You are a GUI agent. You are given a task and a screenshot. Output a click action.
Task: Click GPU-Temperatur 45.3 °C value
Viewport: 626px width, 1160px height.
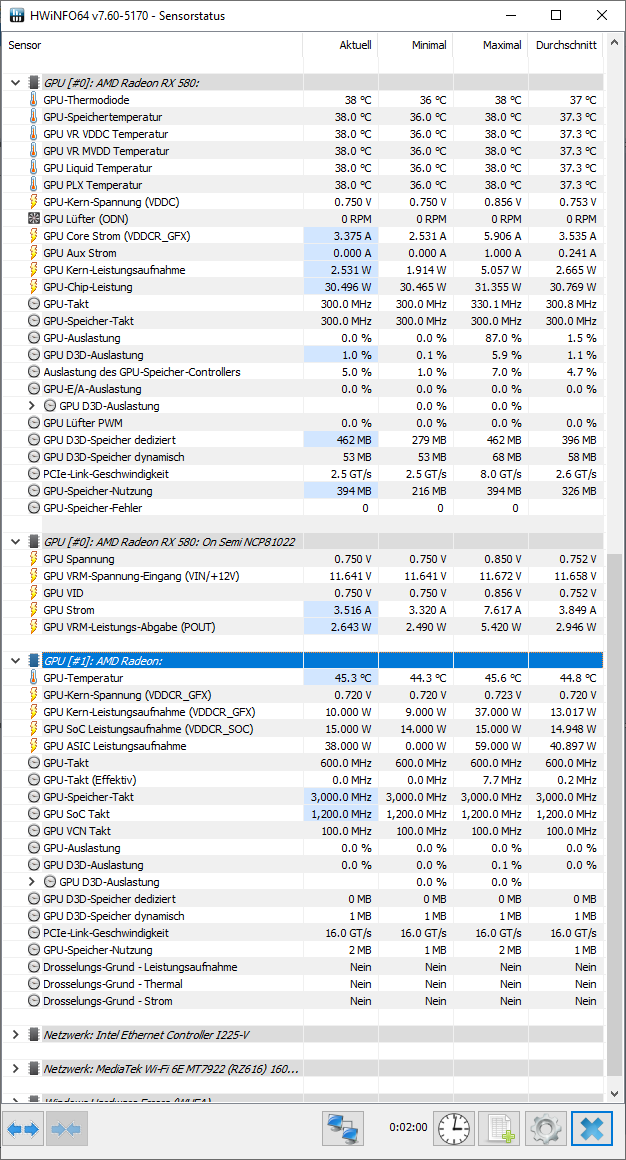pos(352,678)
